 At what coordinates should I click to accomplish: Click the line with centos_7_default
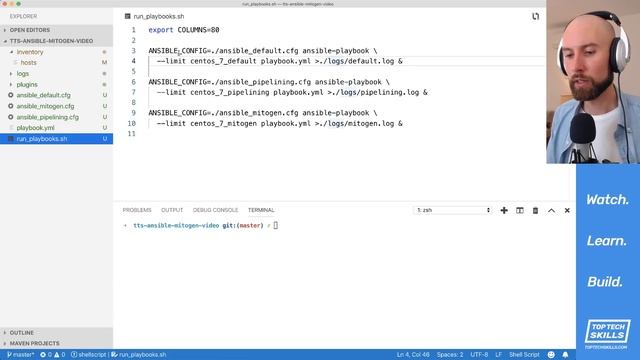[280, 61]
